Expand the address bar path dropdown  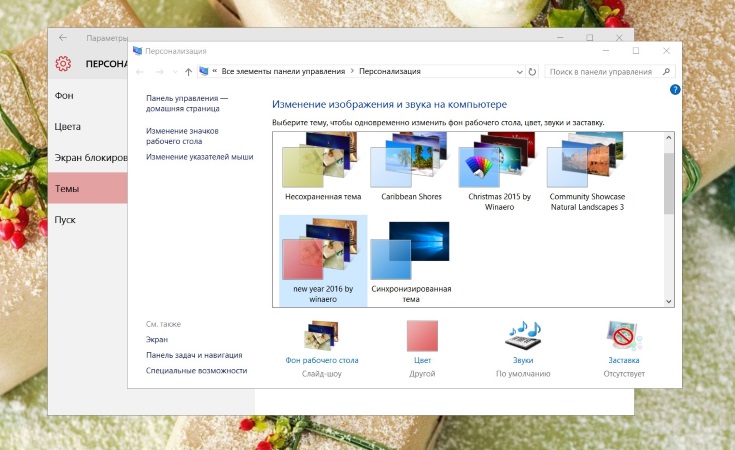pyautogui.click(x=519, y=72)
